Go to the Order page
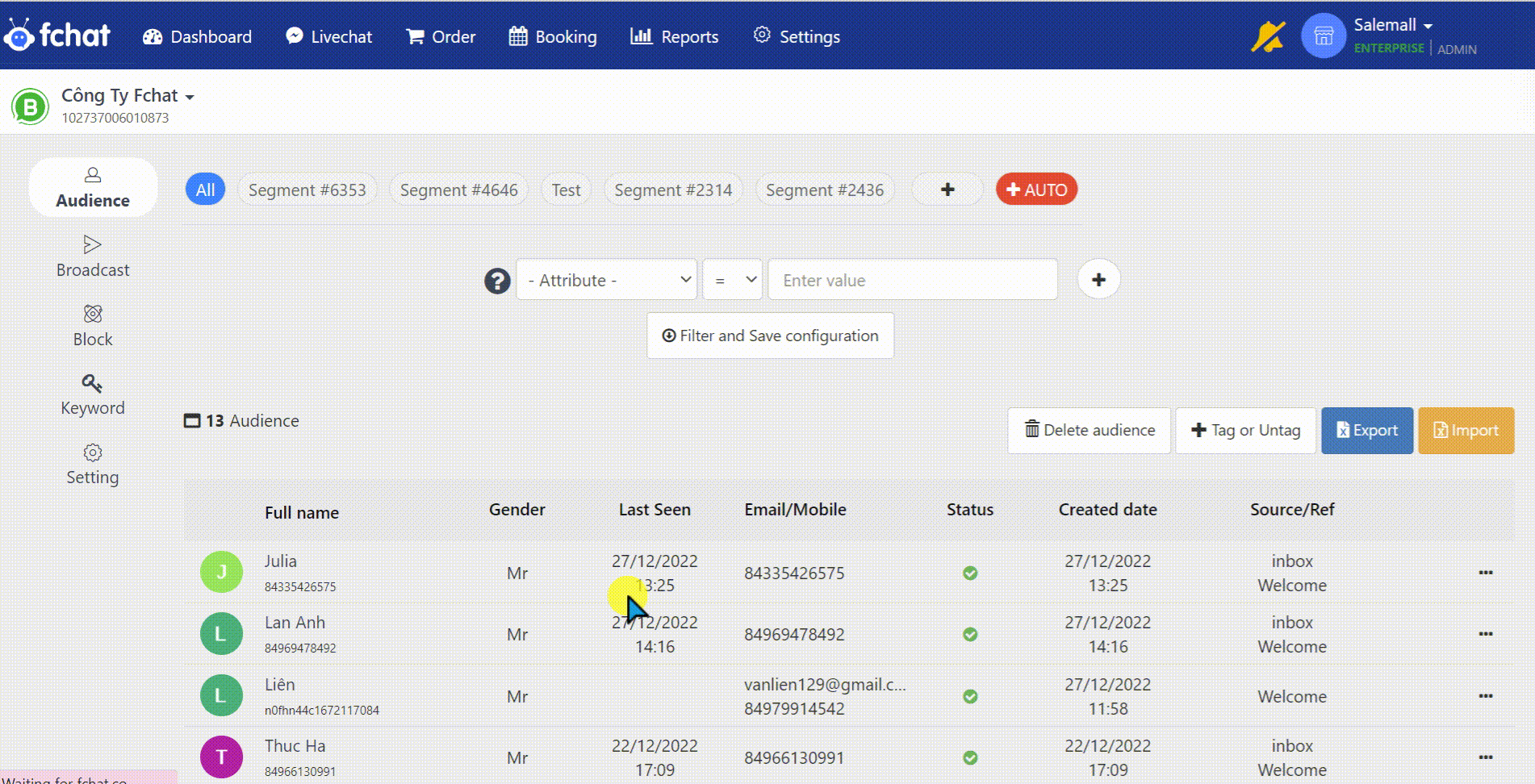Screen dimensions: 1535x784 tap(441, 36)
